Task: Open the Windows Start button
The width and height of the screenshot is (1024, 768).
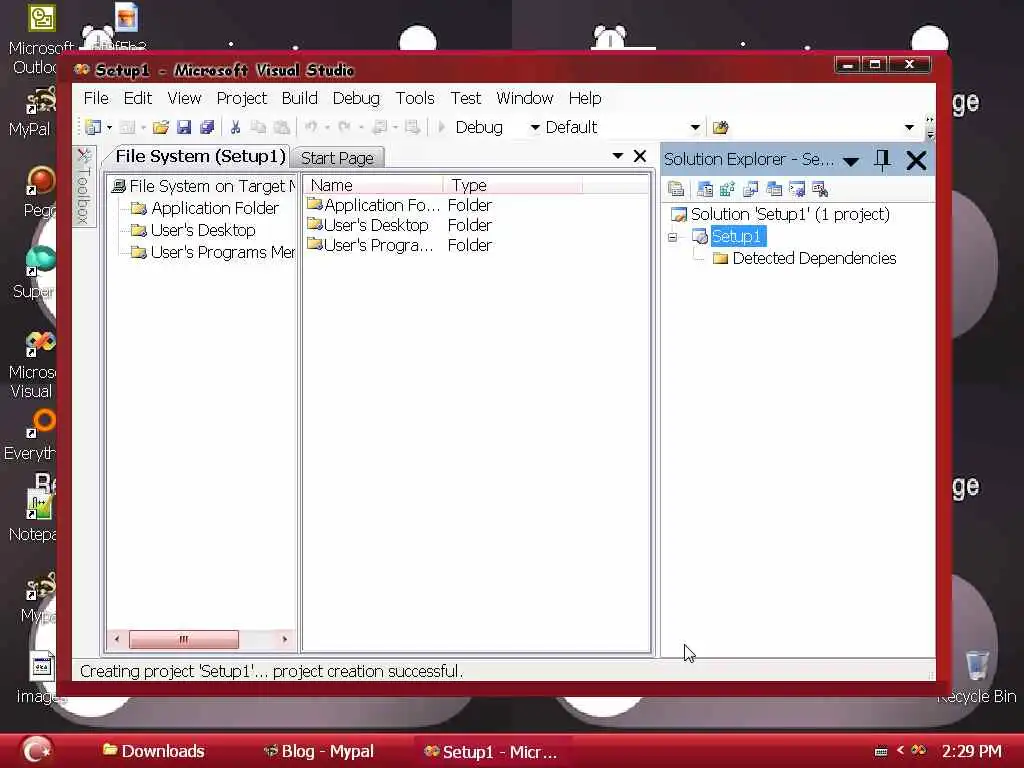Action: click(37, 750)
